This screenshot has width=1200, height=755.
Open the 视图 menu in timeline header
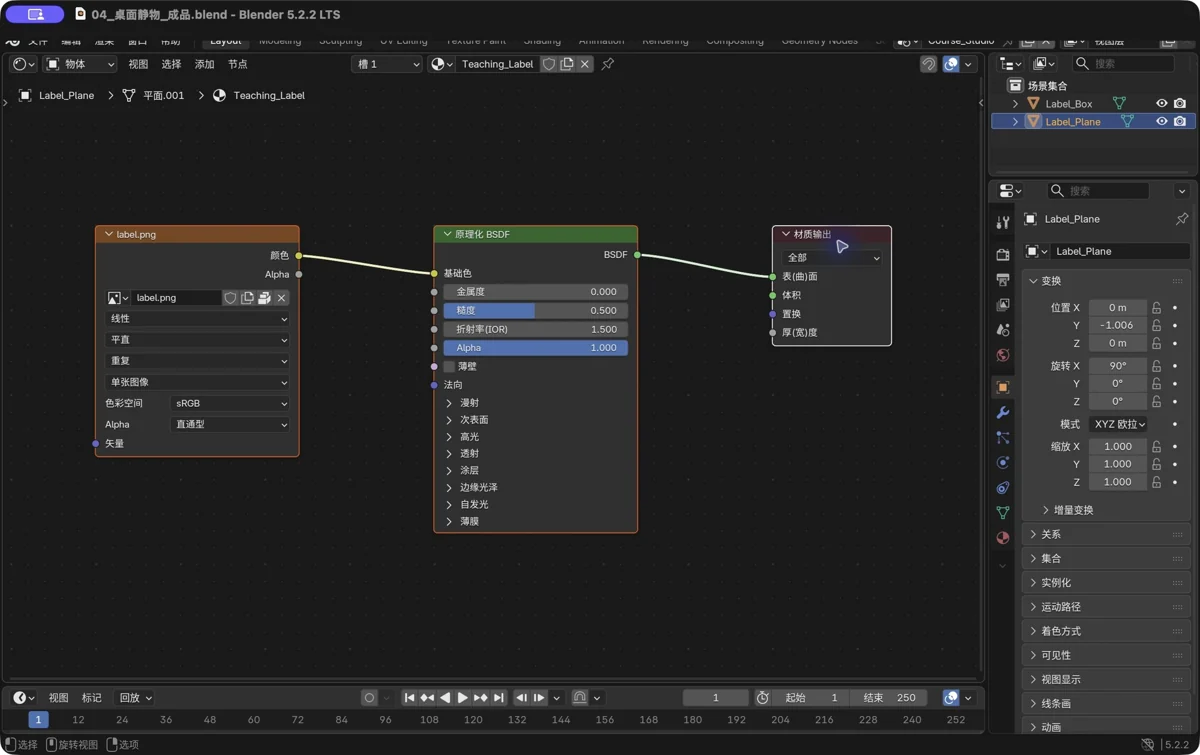(x=59, y=698)
